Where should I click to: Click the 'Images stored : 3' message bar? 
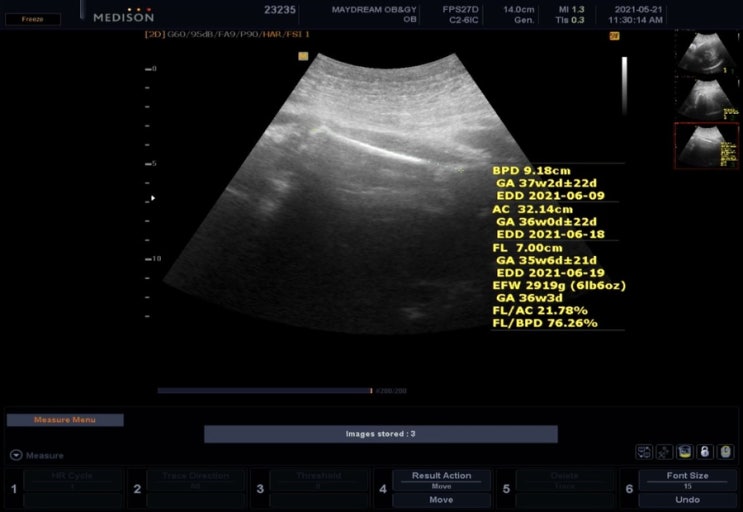click(381, 434)
